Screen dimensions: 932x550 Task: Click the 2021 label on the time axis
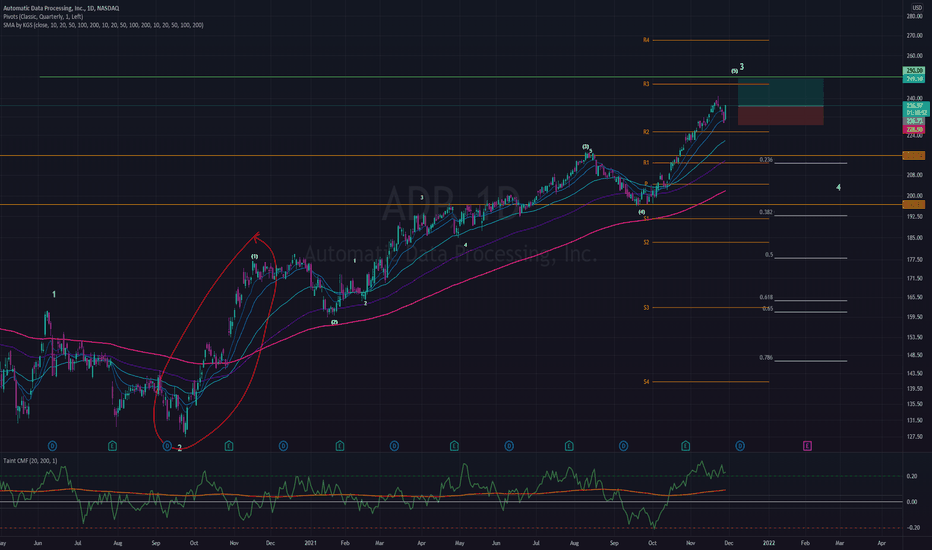310,543
